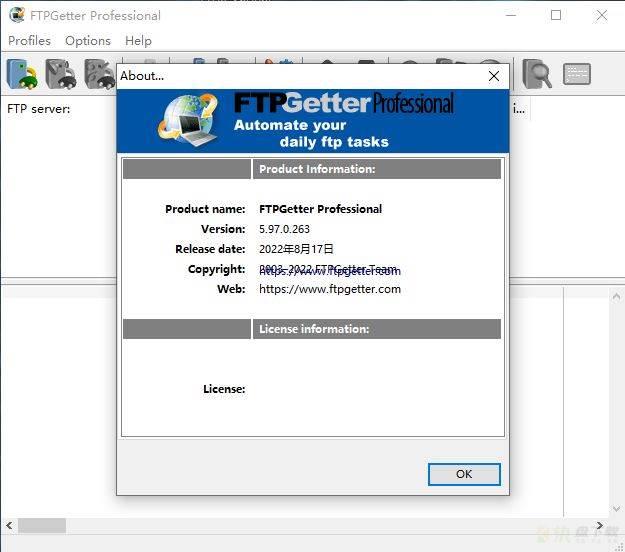Minimize the FTPGetter Professional window
Screen dimensions: 625x552
click(x=511, y=15)
